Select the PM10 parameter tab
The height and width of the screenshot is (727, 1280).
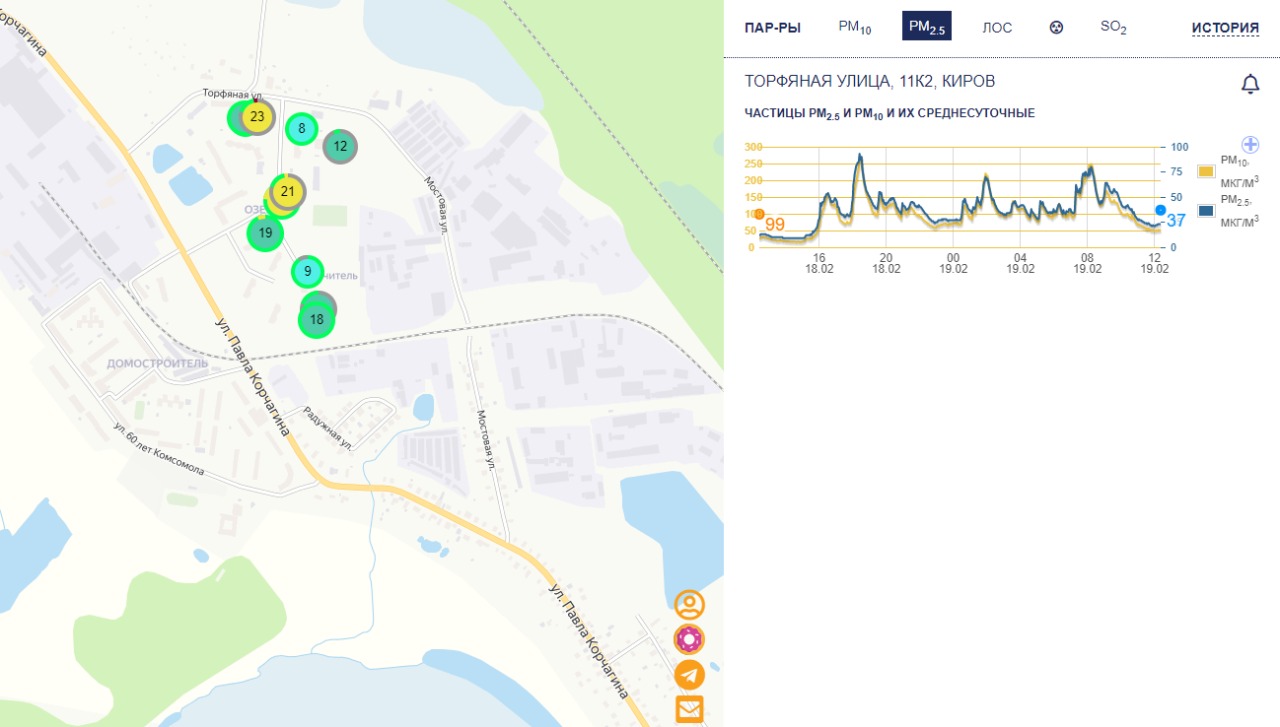(855, 28)
